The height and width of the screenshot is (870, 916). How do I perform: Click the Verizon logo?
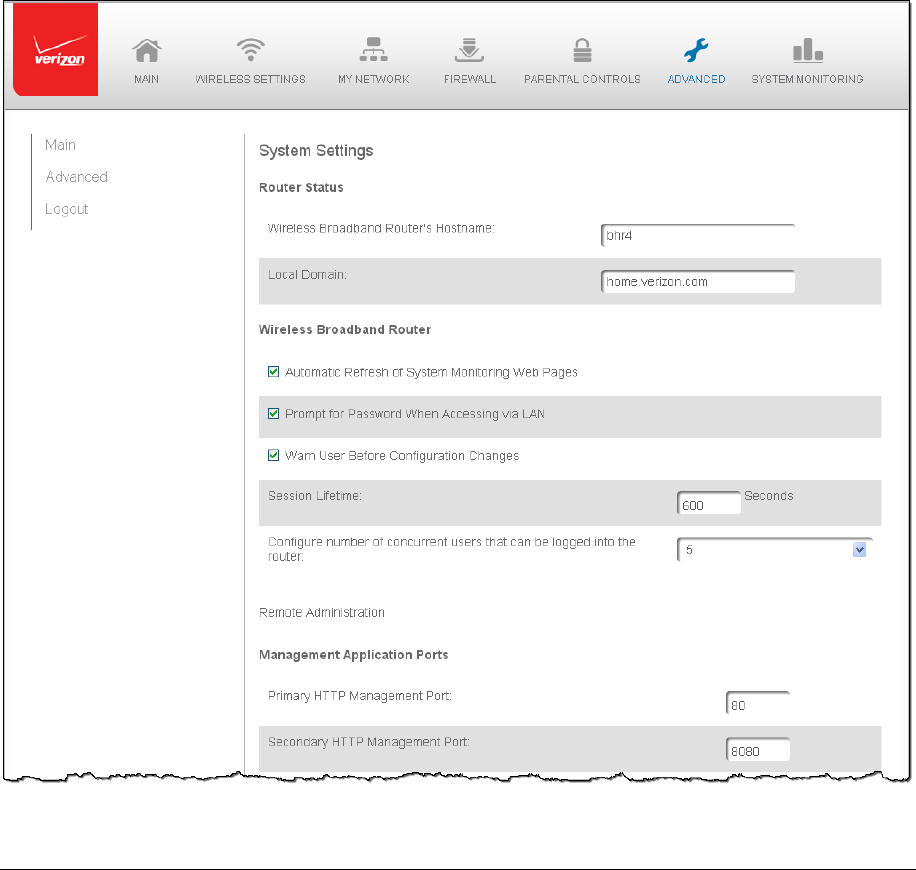click(55, 50)
